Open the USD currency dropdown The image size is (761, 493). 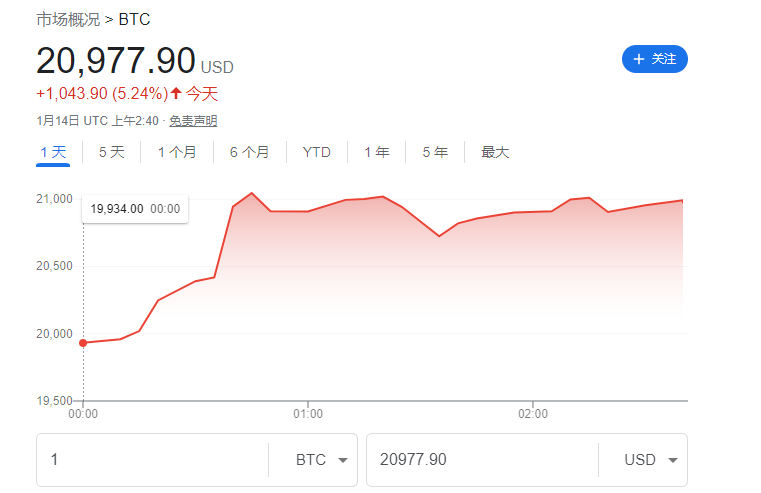click(643, 460)
